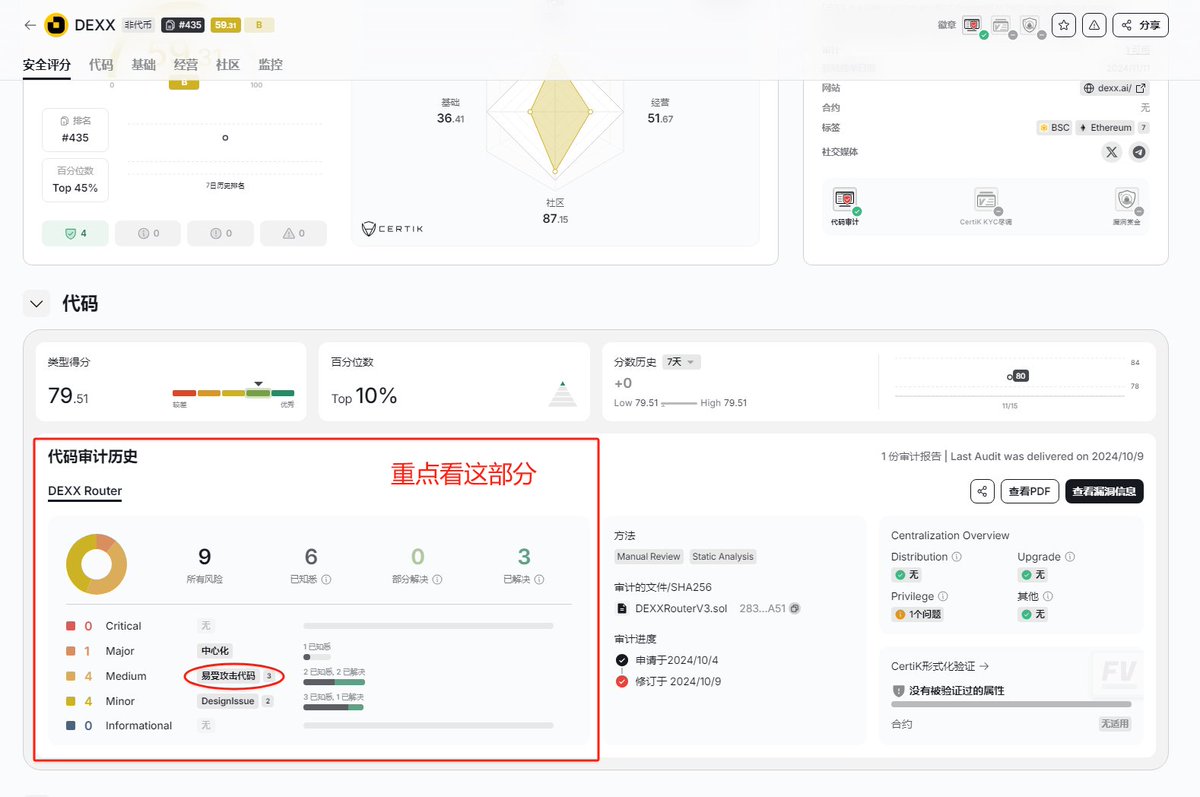
Task: Click the score category color bar
Action: click(x=233, y=393)
